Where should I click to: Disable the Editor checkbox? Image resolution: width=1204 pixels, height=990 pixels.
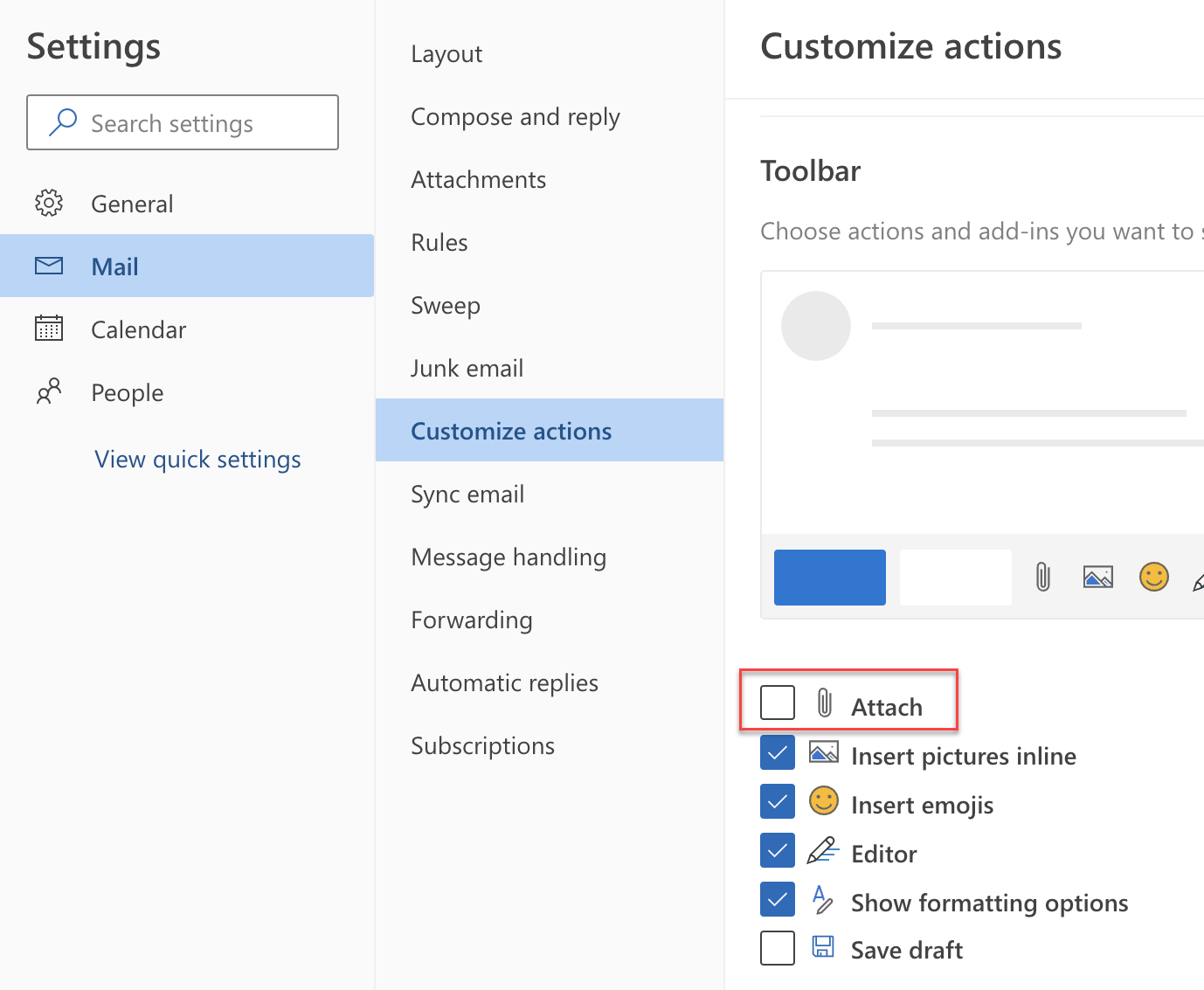tap(778, 850)
